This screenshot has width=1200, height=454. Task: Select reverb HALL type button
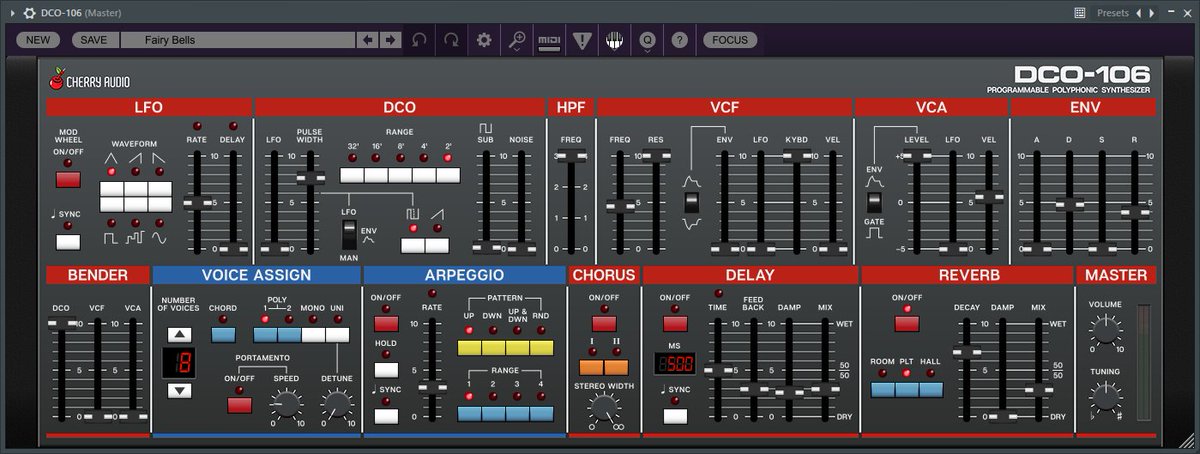[931, 390]
